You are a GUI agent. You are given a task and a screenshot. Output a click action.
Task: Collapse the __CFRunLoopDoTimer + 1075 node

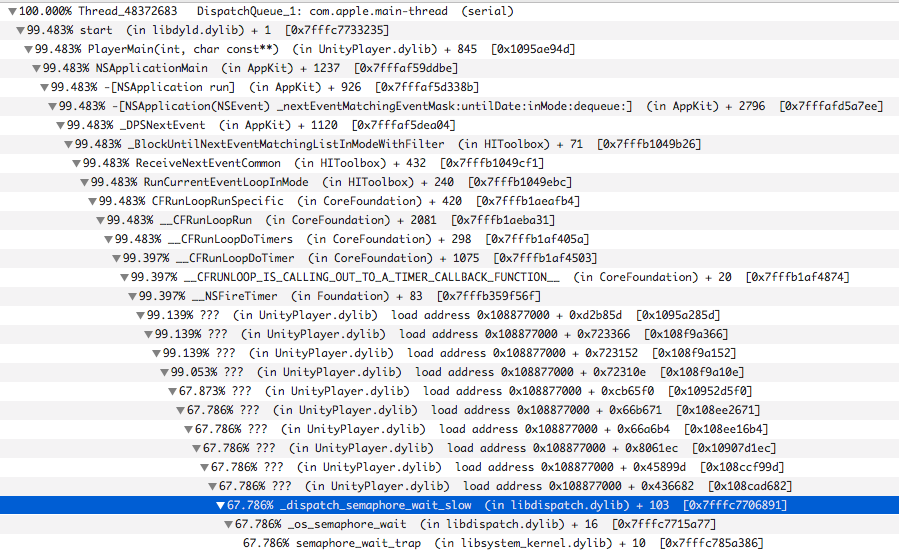116,258
